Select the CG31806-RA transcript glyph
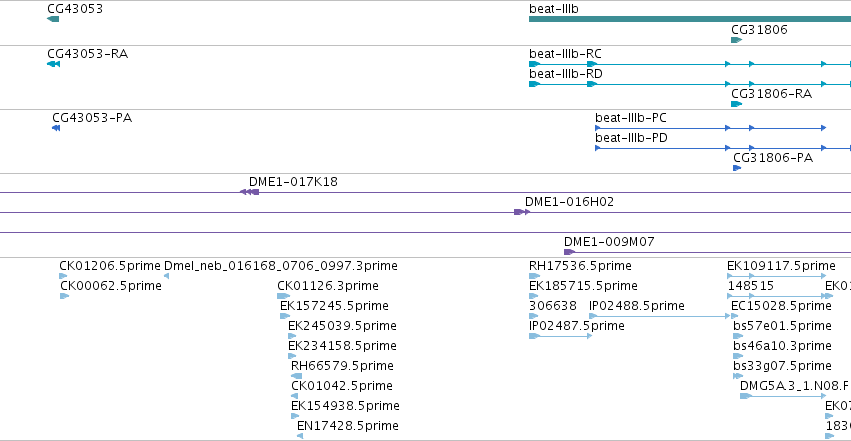851x441 pixels. tap(736, 104)
